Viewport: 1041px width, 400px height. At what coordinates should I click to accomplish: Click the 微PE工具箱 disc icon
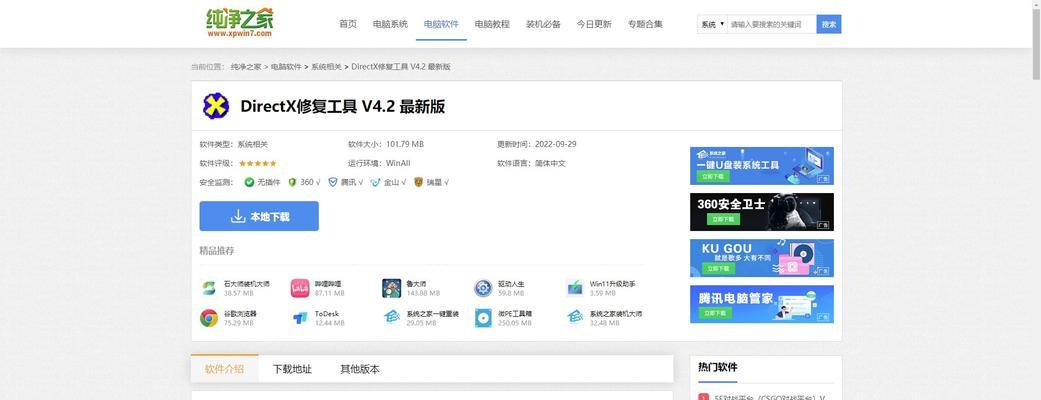pyautogui.click(x=483, y=318)
